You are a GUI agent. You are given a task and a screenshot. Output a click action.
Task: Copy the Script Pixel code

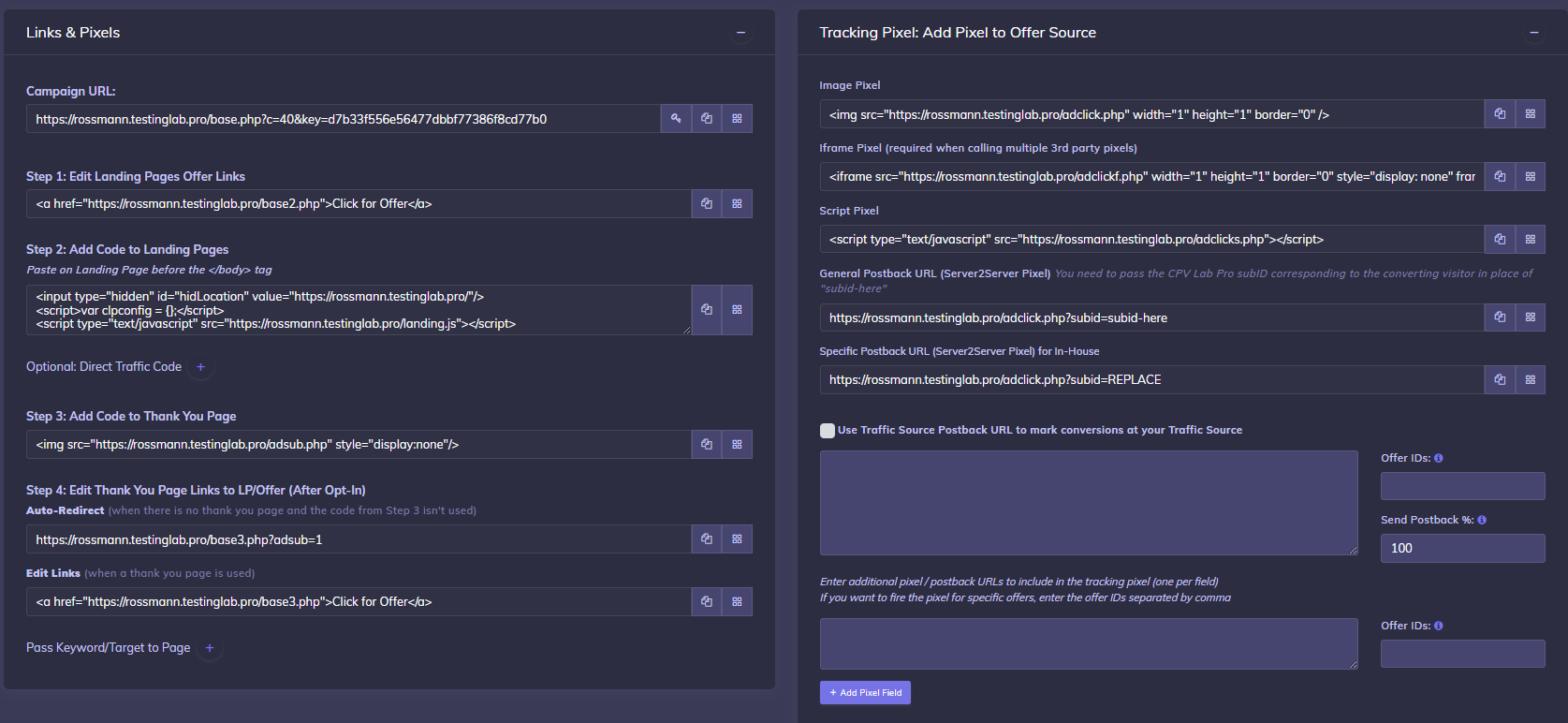pyautogui.click(x=1500, y=239)
